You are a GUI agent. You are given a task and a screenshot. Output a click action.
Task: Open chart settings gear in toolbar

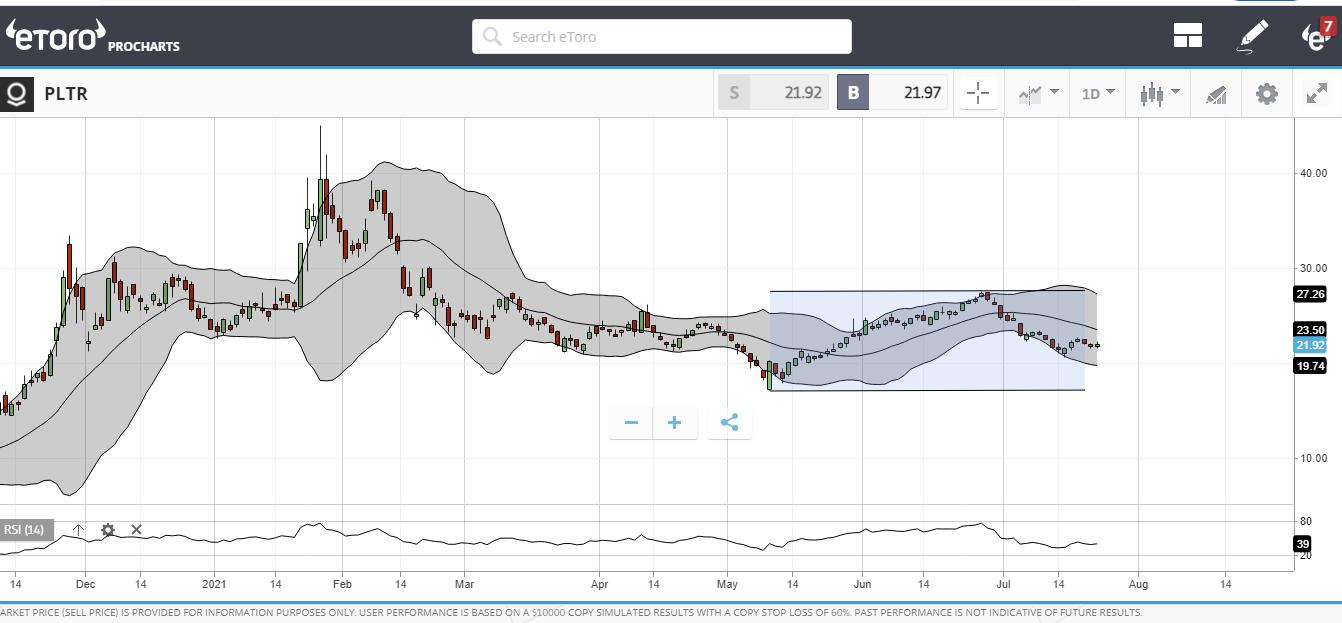tap(1266, 94)
